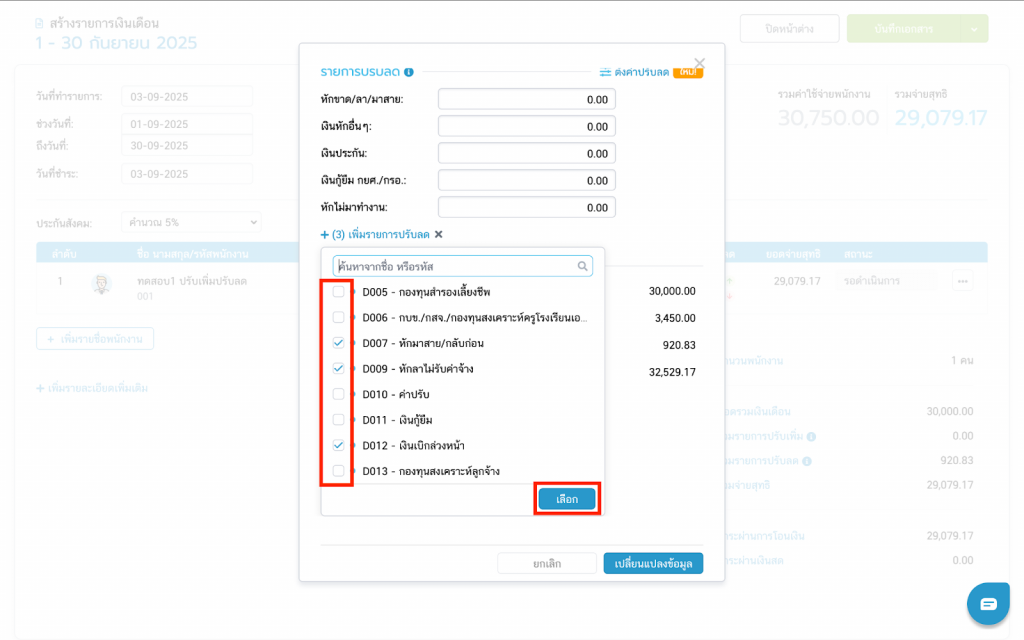Click the three-dots menu on employee row

coord(962,281)
